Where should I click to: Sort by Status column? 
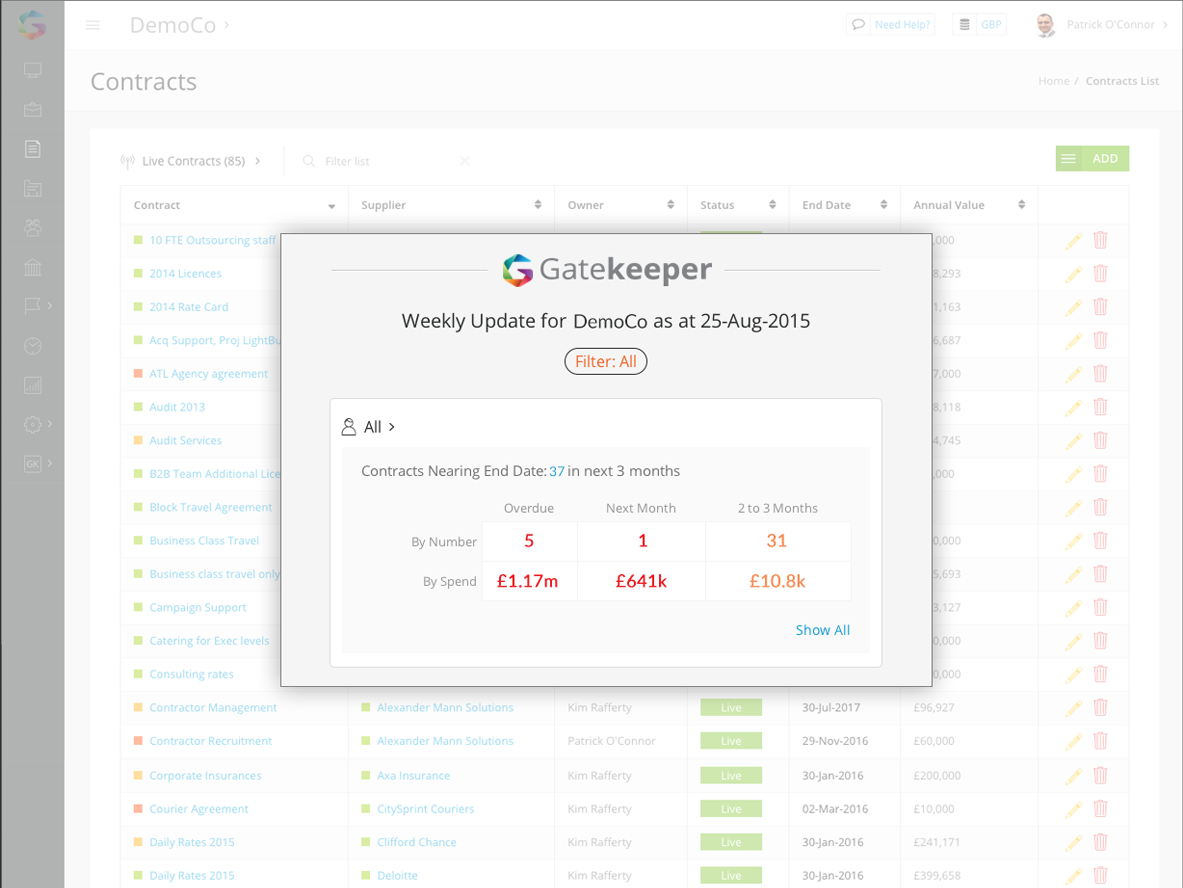(x=738, y=204)
